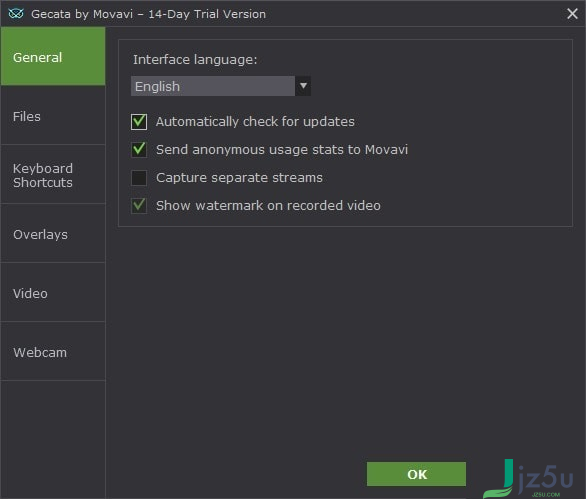Uncheck Automatically check for updates
The height and width of the screenshot is (499, 586).
coord(139,122)
